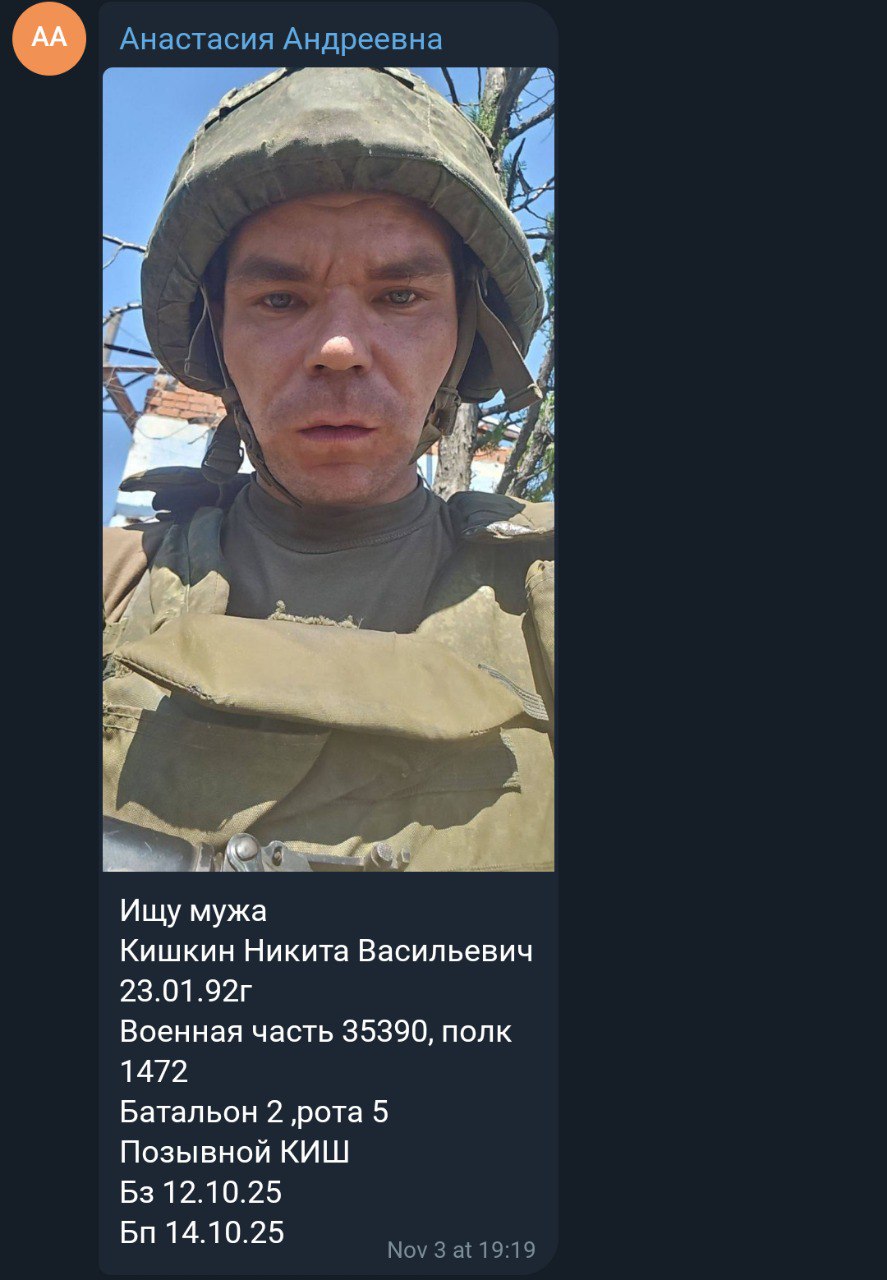Open sender name Анастасия Андреевна
887x1280 pixels.
pyautogui.click(x=281, y=39)
